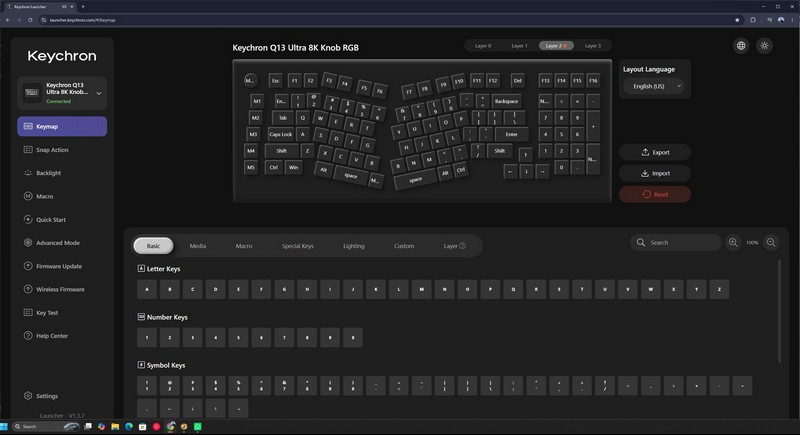Image resolution: width=800 pixels, height=435 pixels.
Task: Assign the @ 2 key from Symbol Keys
Action: [170, 386]
